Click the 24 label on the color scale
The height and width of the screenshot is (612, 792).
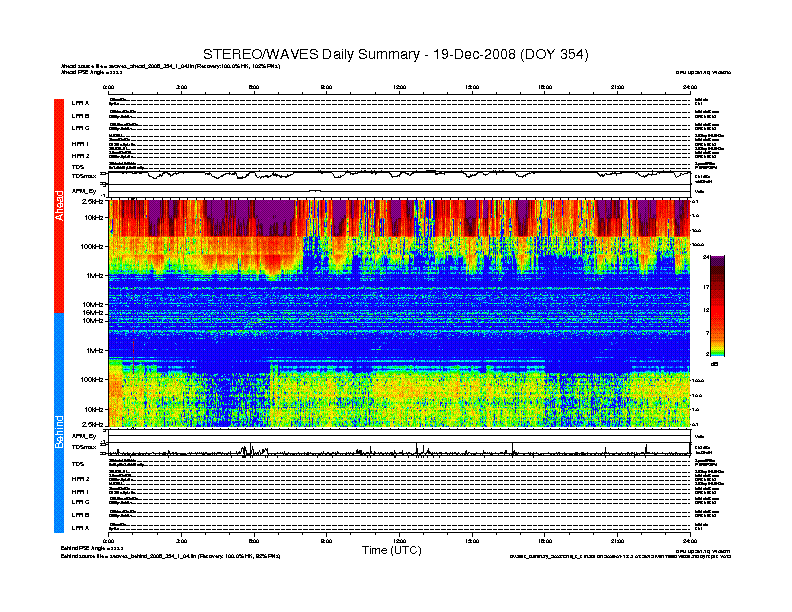coord(706,258)
